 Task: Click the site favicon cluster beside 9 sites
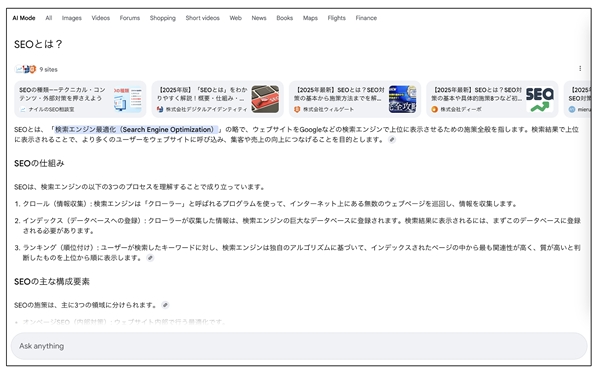[26, 69]
